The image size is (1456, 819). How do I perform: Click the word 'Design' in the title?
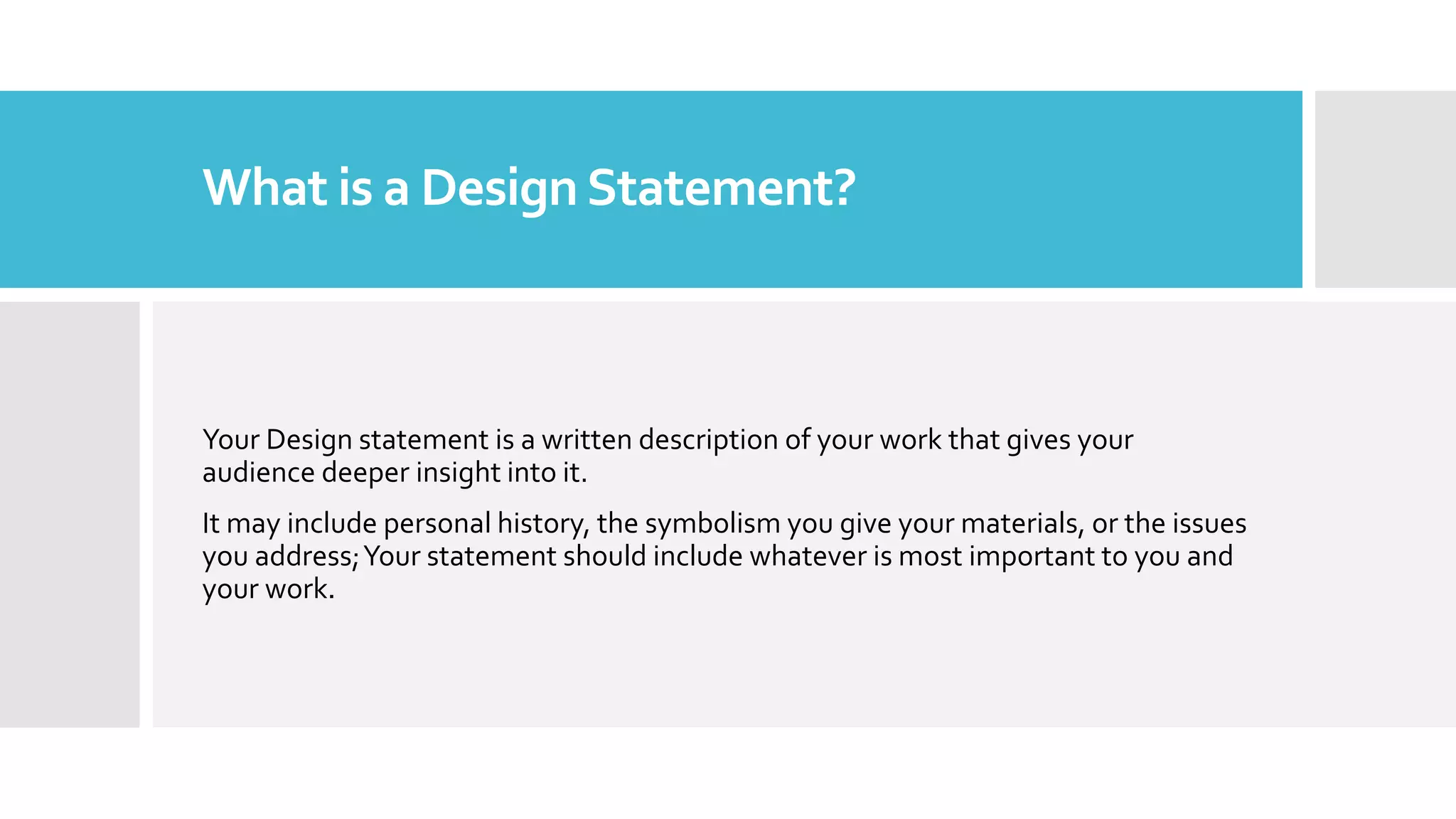[x=498, y=189]
